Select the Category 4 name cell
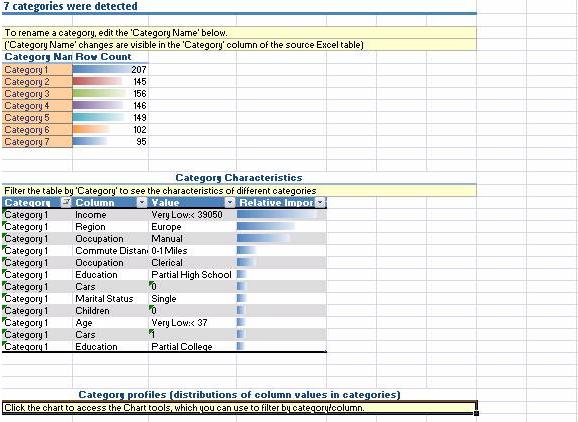Image resolution: width=578 pixels, height=422 pixels. (x=37, y=106)
